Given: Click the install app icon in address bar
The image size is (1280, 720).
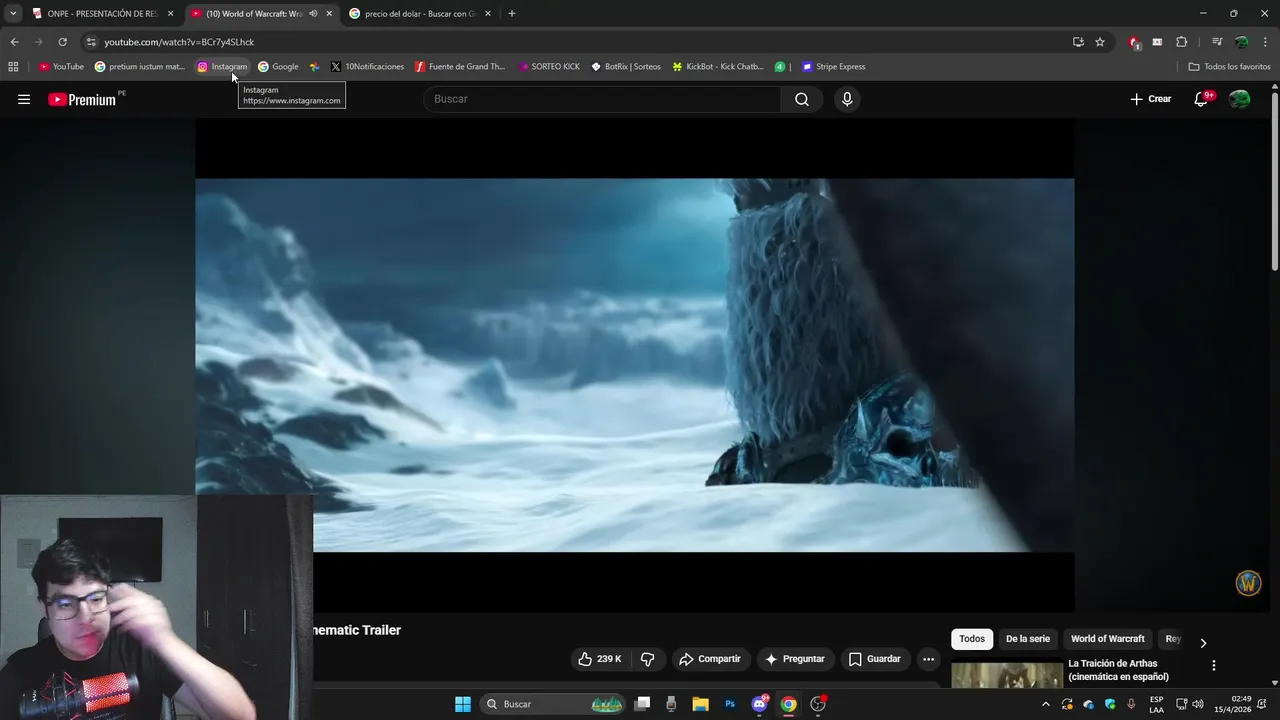Looking at the screenshot, I should tap(1078, 42).
